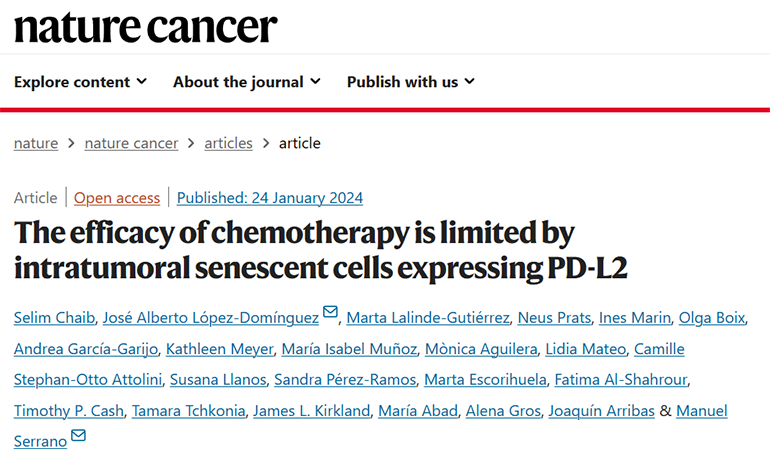Screen dimensions: 770x463
Task: Open author Tamara Tchkonia's info
Action: pyautogui.click(x=187, y=411)
